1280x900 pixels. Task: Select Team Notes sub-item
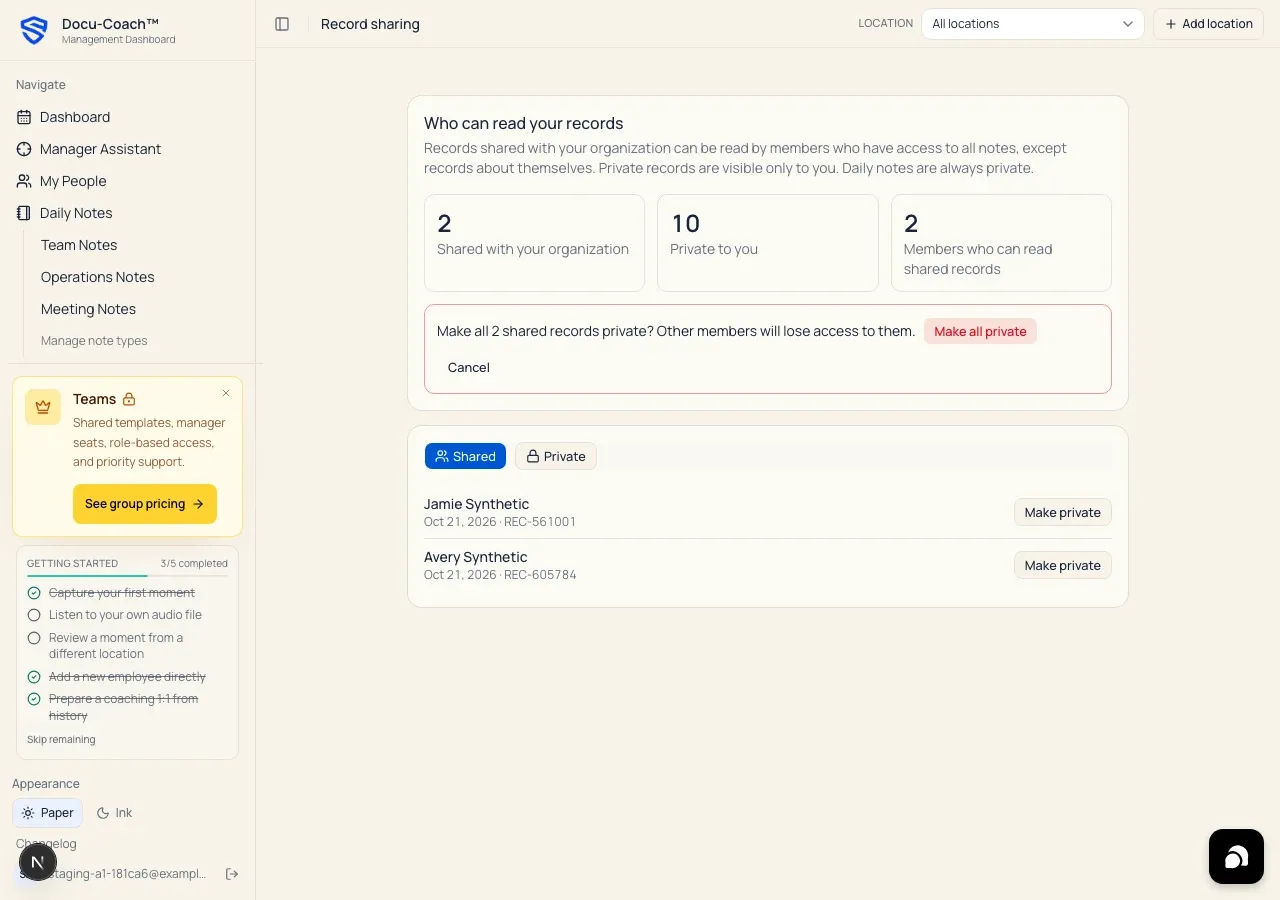79,245
